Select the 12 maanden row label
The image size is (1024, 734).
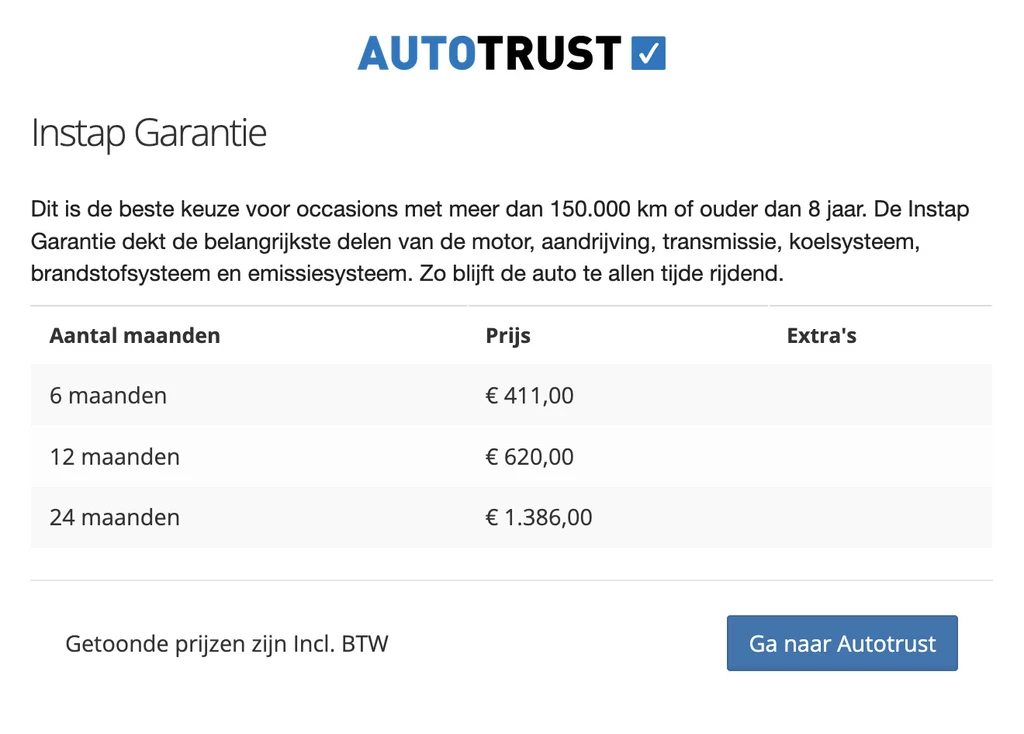[115, 457]
